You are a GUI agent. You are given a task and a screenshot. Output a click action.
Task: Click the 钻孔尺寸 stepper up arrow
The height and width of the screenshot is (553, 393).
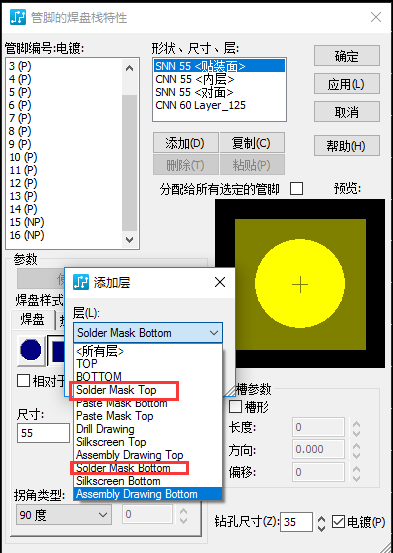coord(321,518)
